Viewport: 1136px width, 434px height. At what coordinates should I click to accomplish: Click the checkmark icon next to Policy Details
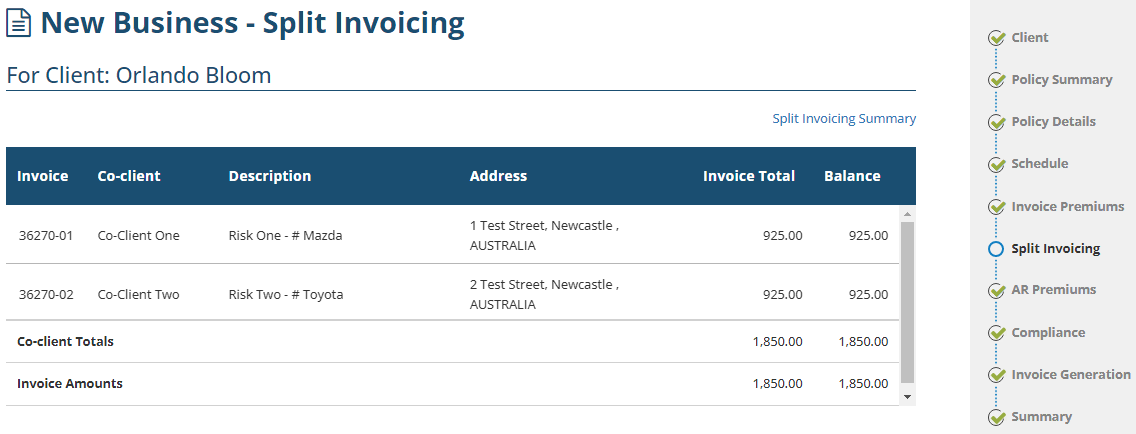pos(996,122)
